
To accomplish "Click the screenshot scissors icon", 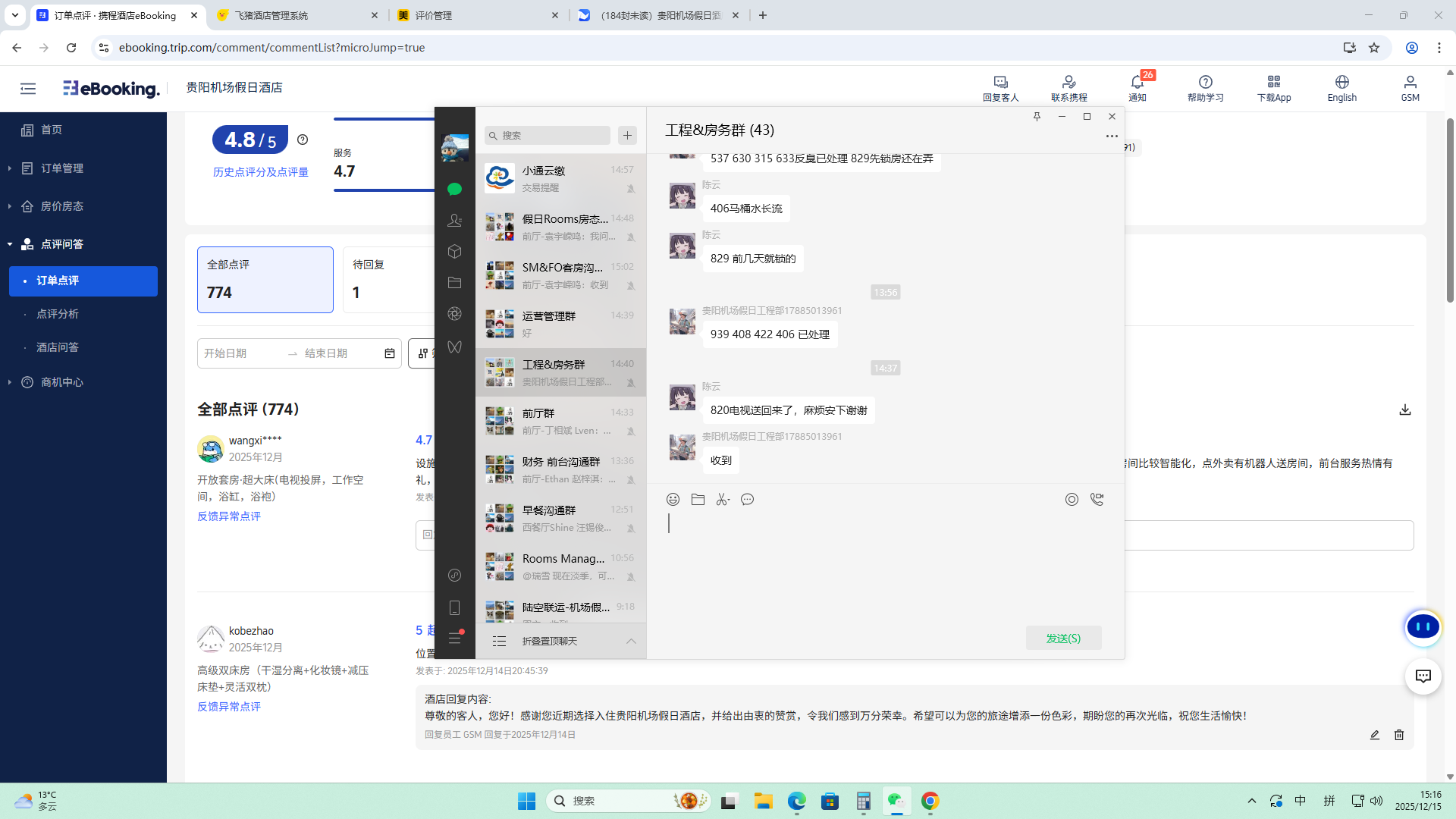I will (723, 499).
